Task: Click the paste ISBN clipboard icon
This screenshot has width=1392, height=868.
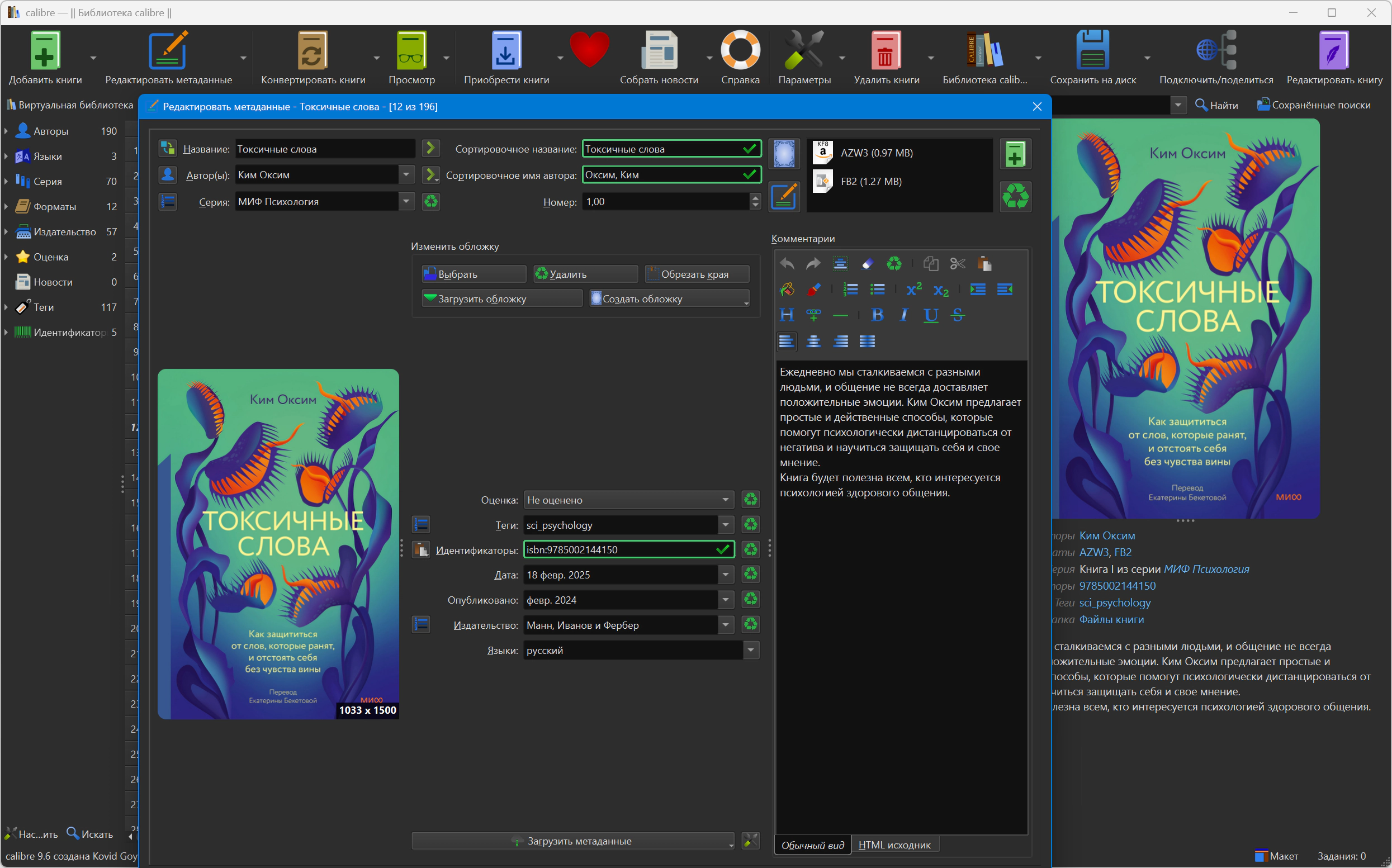Action: click(x=422, y=550)
